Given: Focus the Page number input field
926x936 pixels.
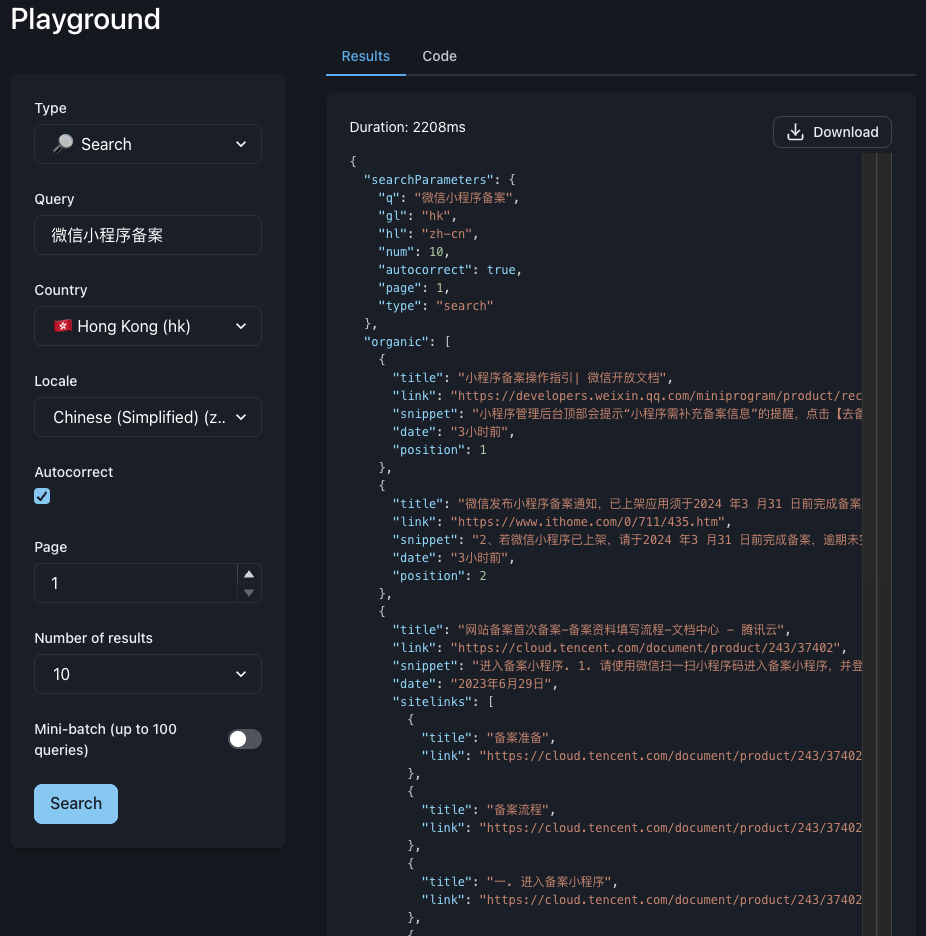Looking at the screenshot, I should pos(135,583).
